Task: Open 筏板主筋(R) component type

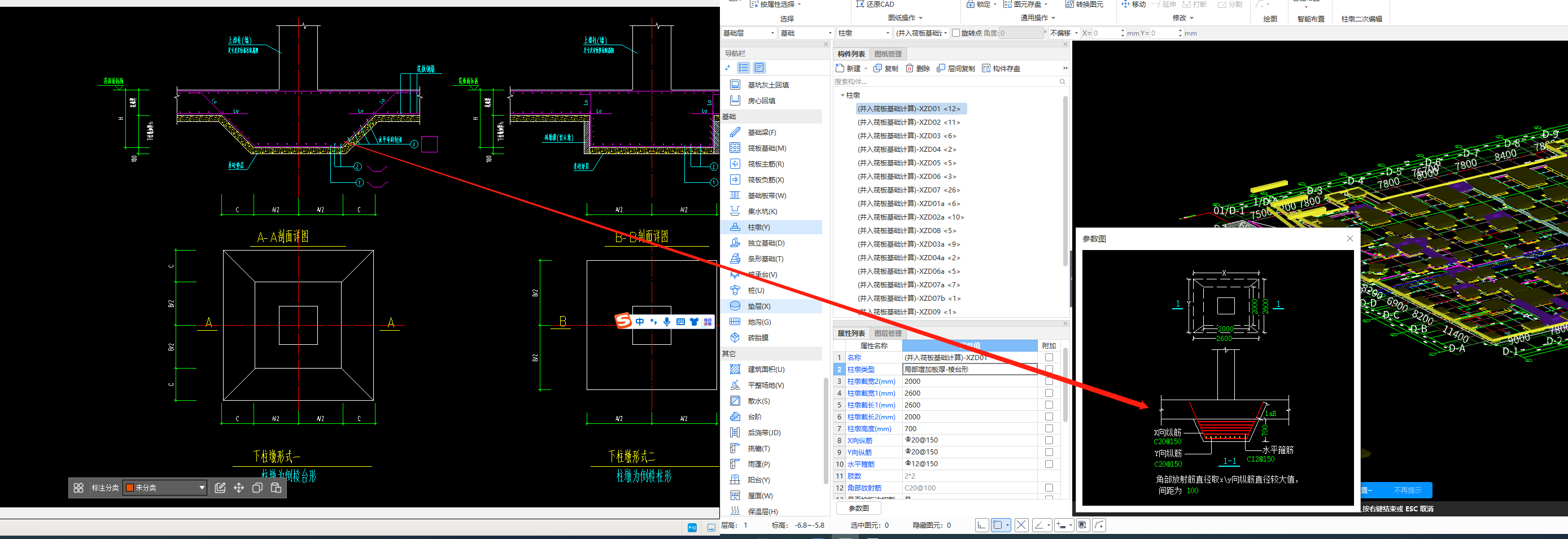Action: coord(765,164)
